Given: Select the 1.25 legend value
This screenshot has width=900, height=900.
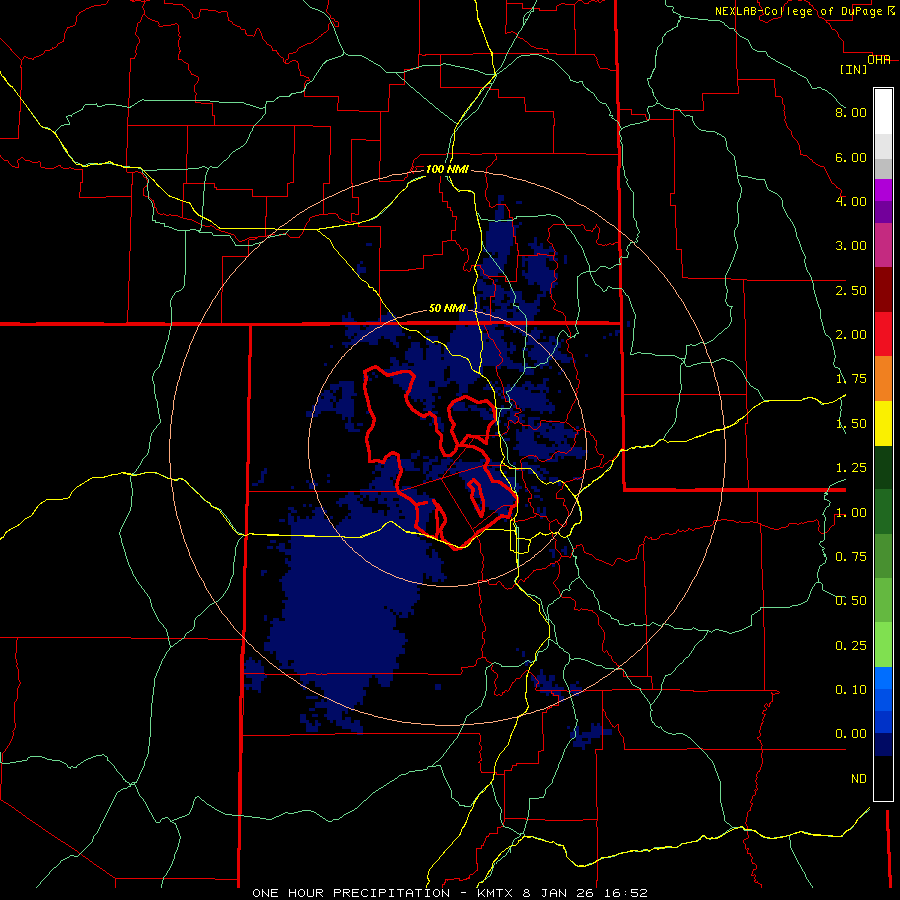Looking at the screenshot, I should pos(851,468).
